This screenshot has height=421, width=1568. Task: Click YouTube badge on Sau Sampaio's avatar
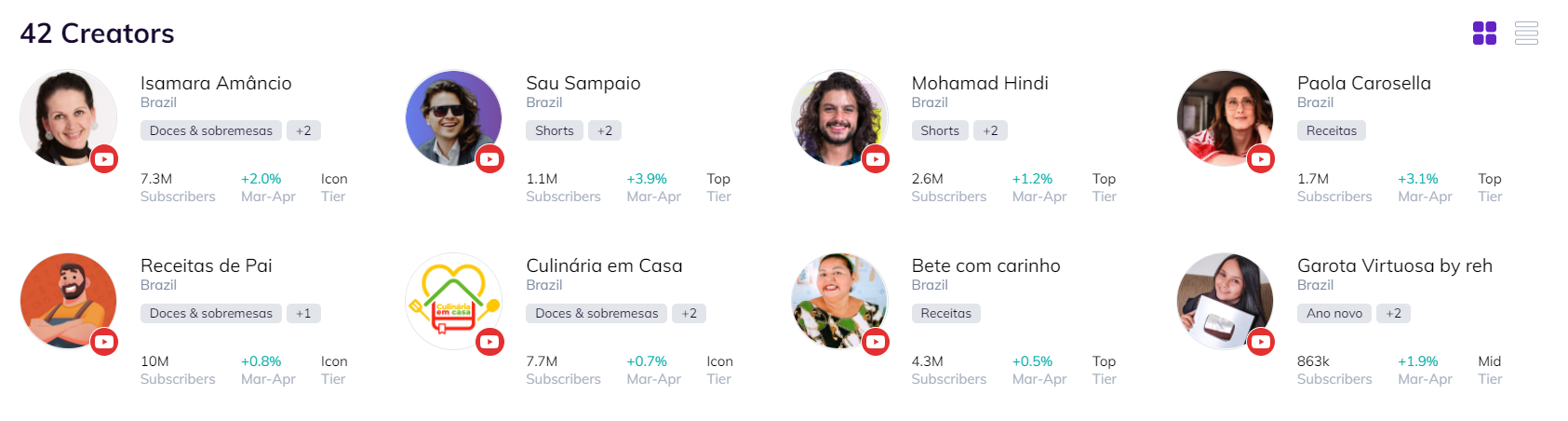pos(489,159)
